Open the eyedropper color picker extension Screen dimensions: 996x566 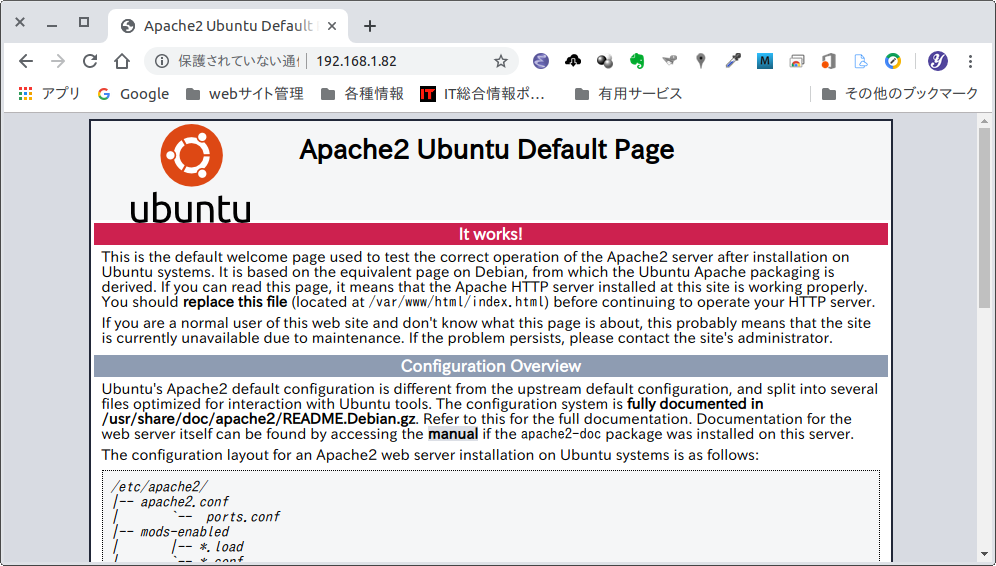coord(733,61)
